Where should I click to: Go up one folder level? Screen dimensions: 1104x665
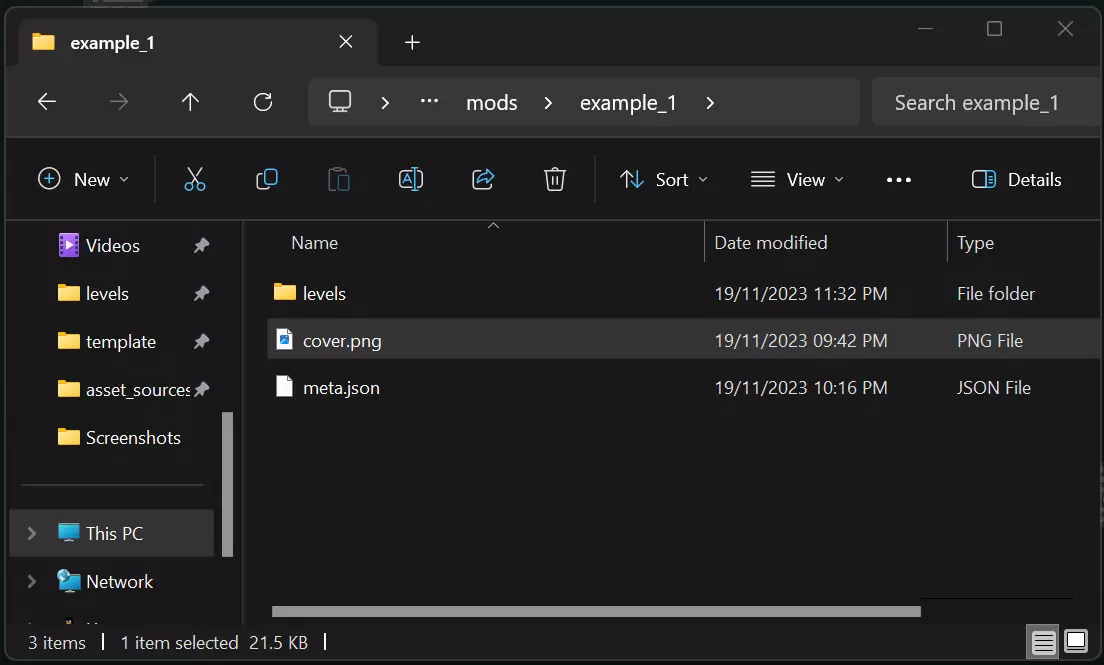point(190,102)
